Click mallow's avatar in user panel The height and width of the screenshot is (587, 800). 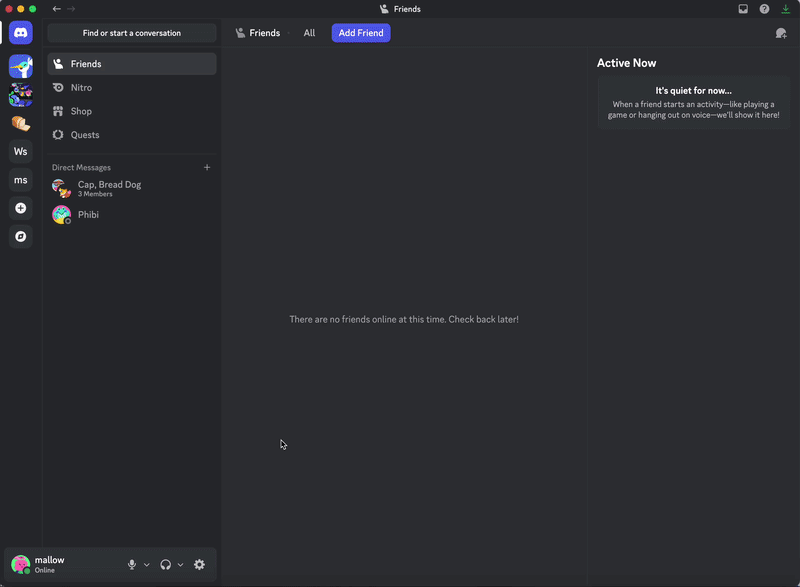[20, 565]
